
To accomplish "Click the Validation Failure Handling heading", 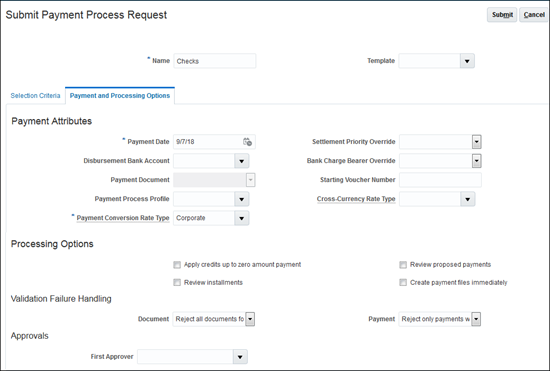I will [61, 299].
